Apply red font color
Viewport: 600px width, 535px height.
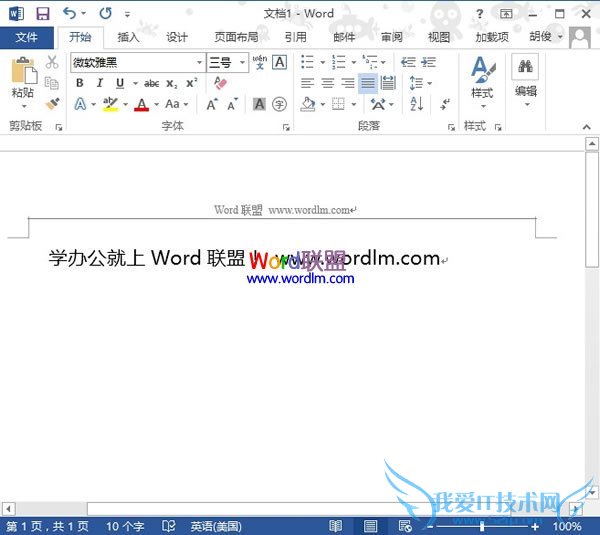point(142,104)
